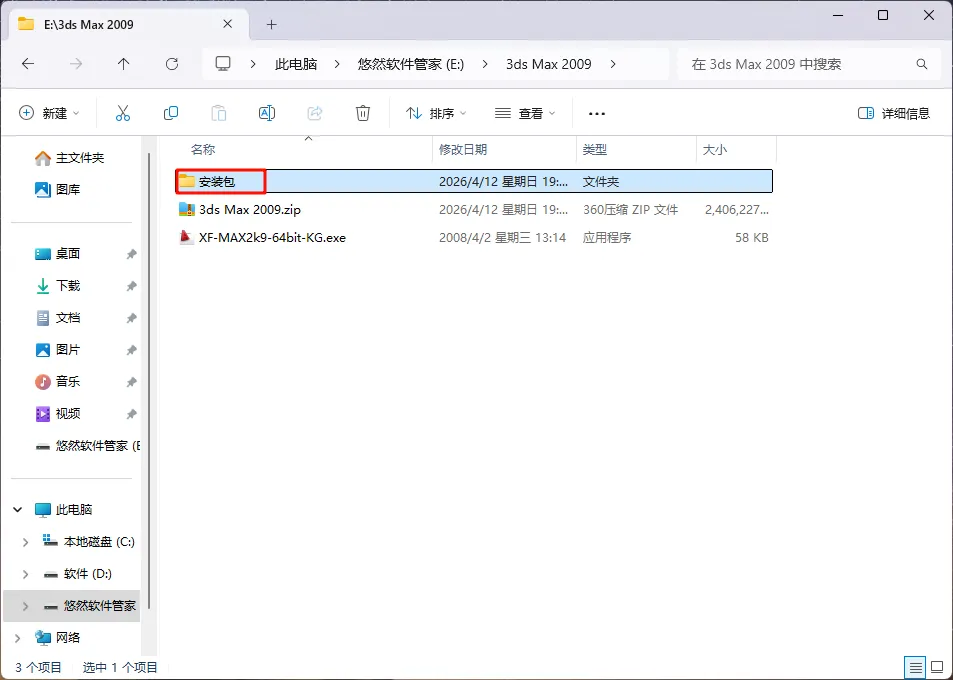Click the navigation pane scrollbar
This screenshot has height=680, width=953.
coord(150,381)
